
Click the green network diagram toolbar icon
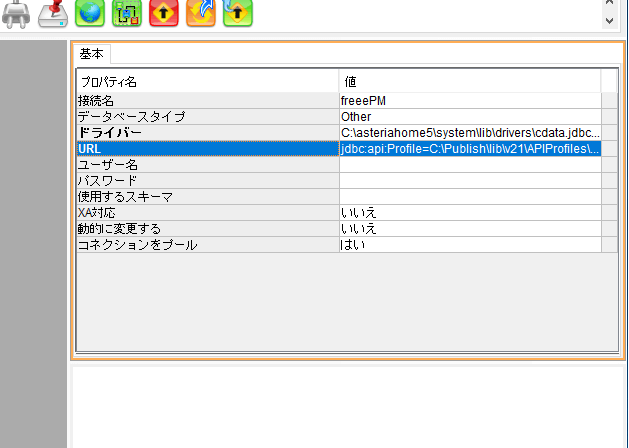(127, 14)
